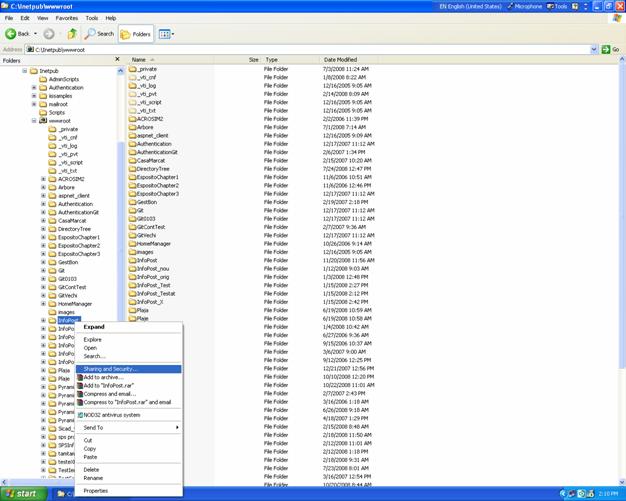
Task: Click the Views icon in toolbar
Action: tap(165, 34)
